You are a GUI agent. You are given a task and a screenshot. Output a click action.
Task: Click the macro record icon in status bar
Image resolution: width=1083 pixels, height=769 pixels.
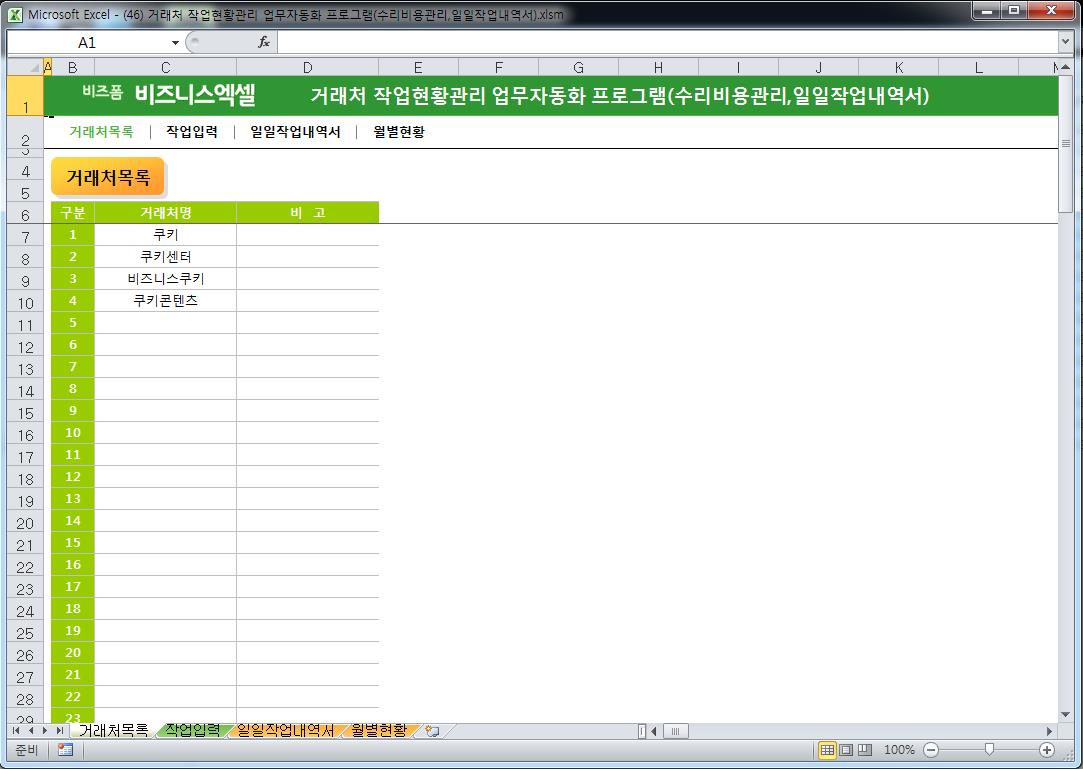tap(66, 750)
